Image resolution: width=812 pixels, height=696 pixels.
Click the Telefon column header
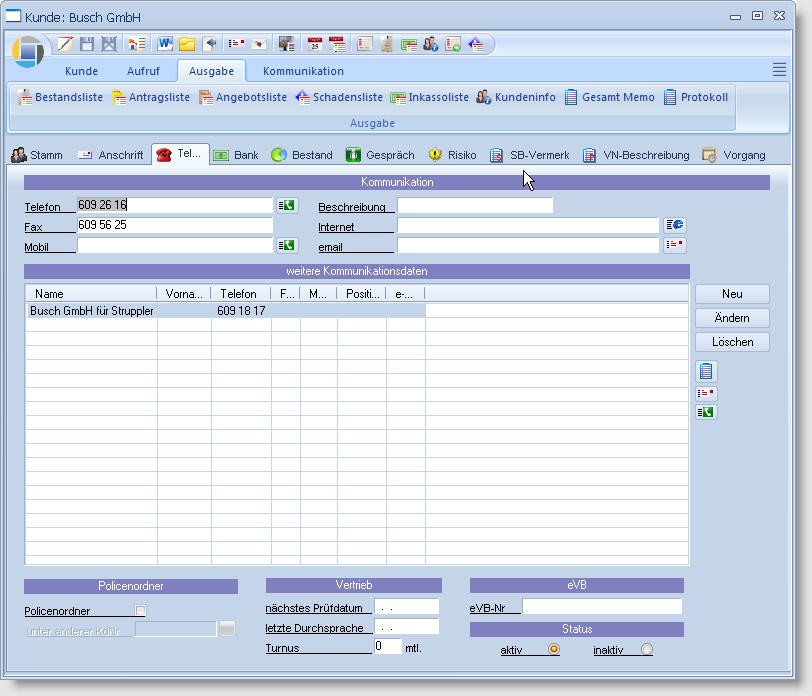click(x=239, y=294)
